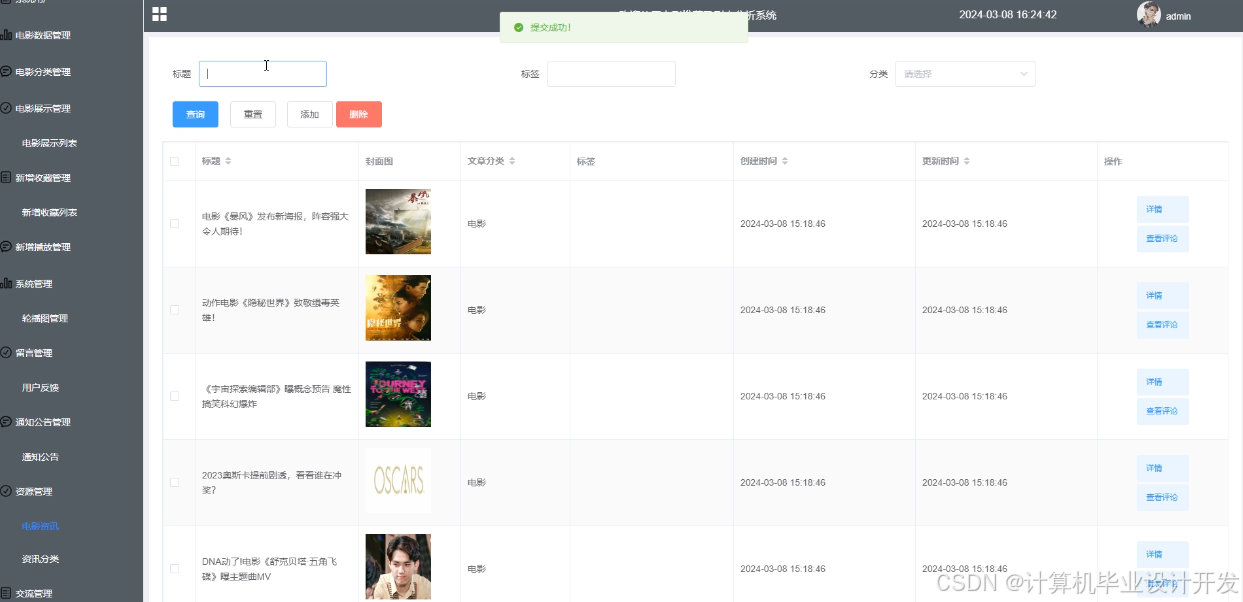Open the 分类 请选择 dropdown
This screenshot has width=1243, height=602.
coord(965,74)
